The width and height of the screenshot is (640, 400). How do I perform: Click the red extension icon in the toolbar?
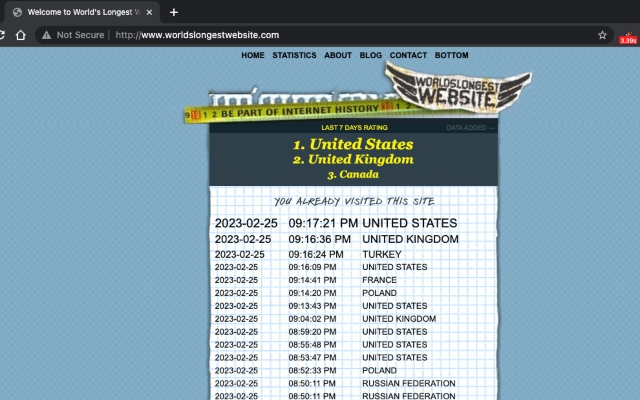[x=628, y=37]
